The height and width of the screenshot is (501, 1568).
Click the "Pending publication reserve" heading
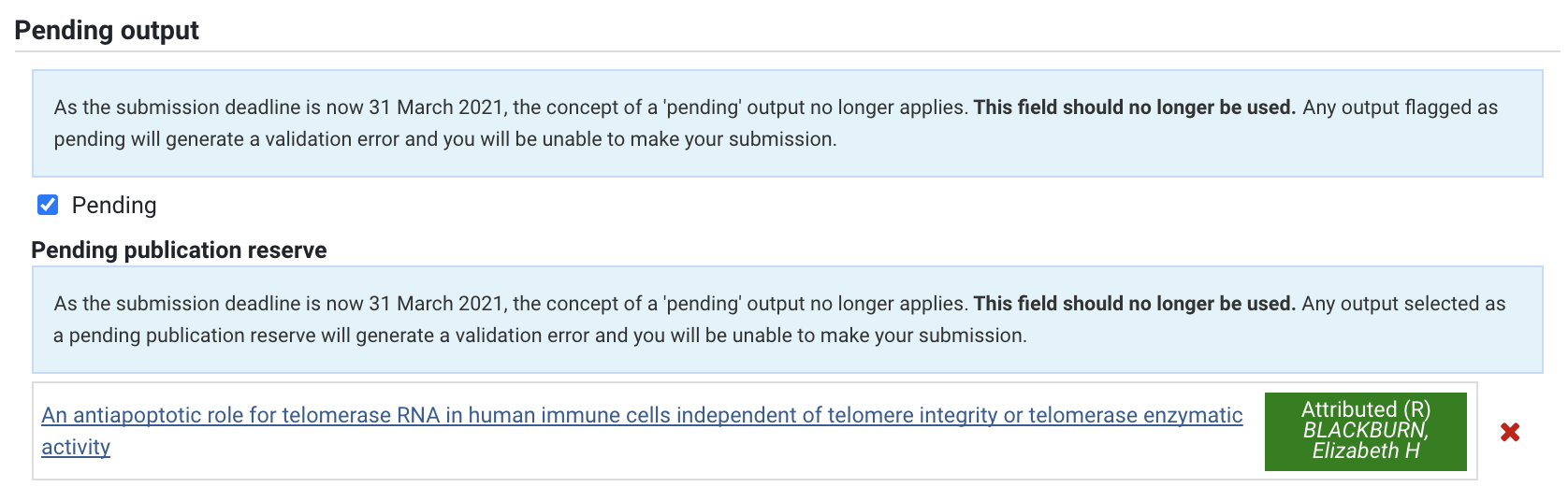179,250
